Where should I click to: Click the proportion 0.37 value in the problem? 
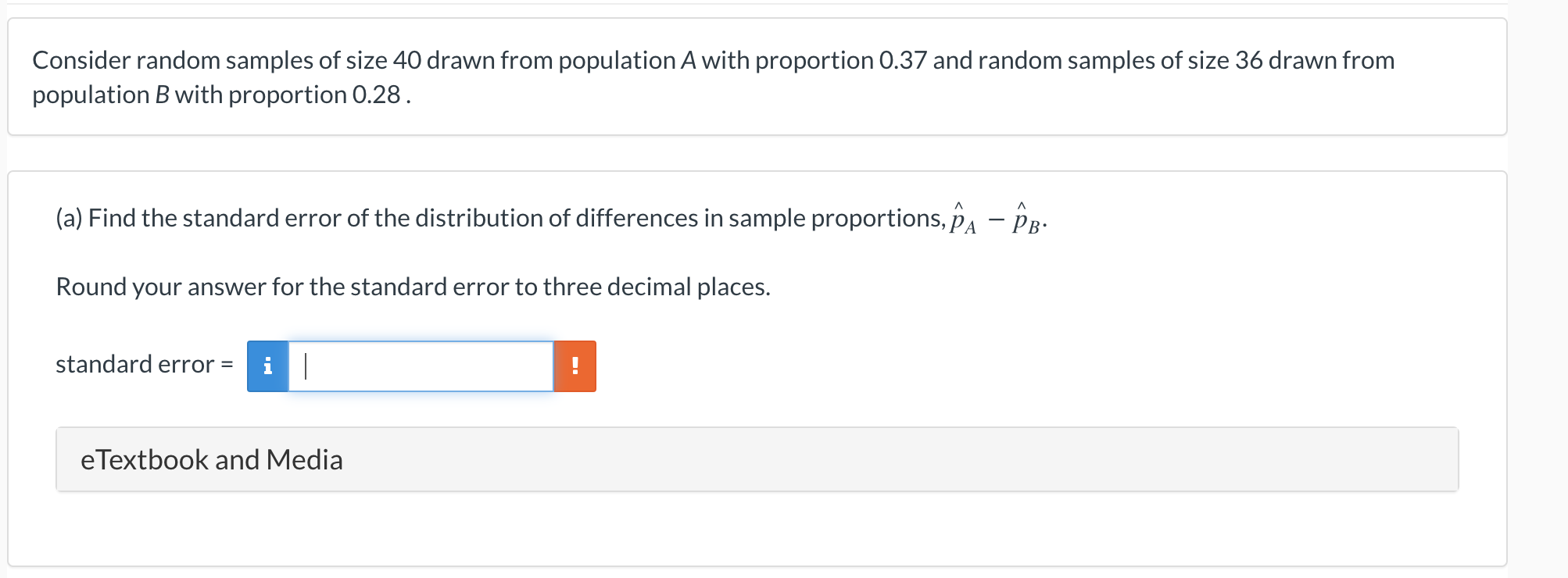(902, 60)
